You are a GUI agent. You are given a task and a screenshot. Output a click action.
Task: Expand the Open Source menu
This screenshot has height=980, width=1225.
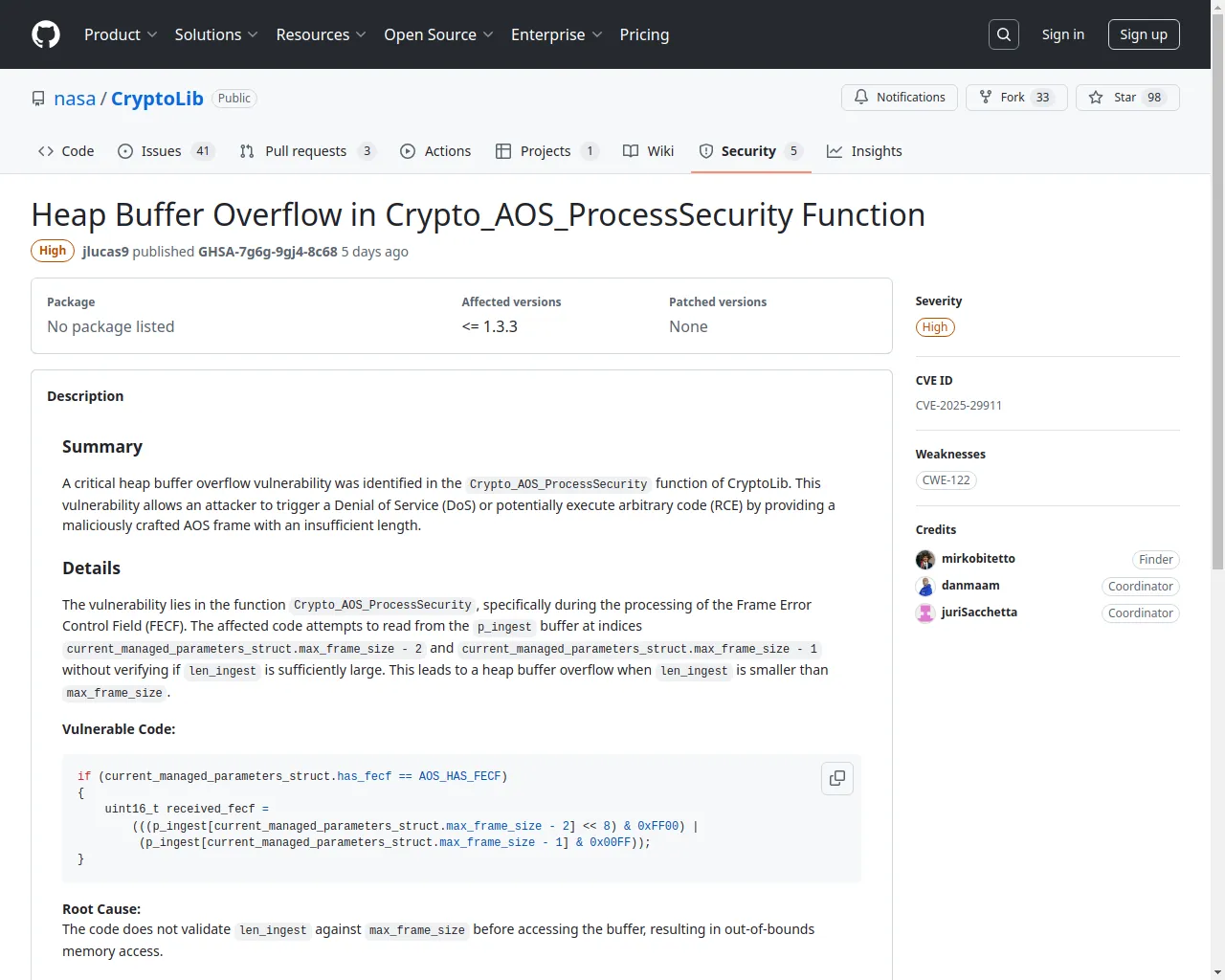click(438, 34)
